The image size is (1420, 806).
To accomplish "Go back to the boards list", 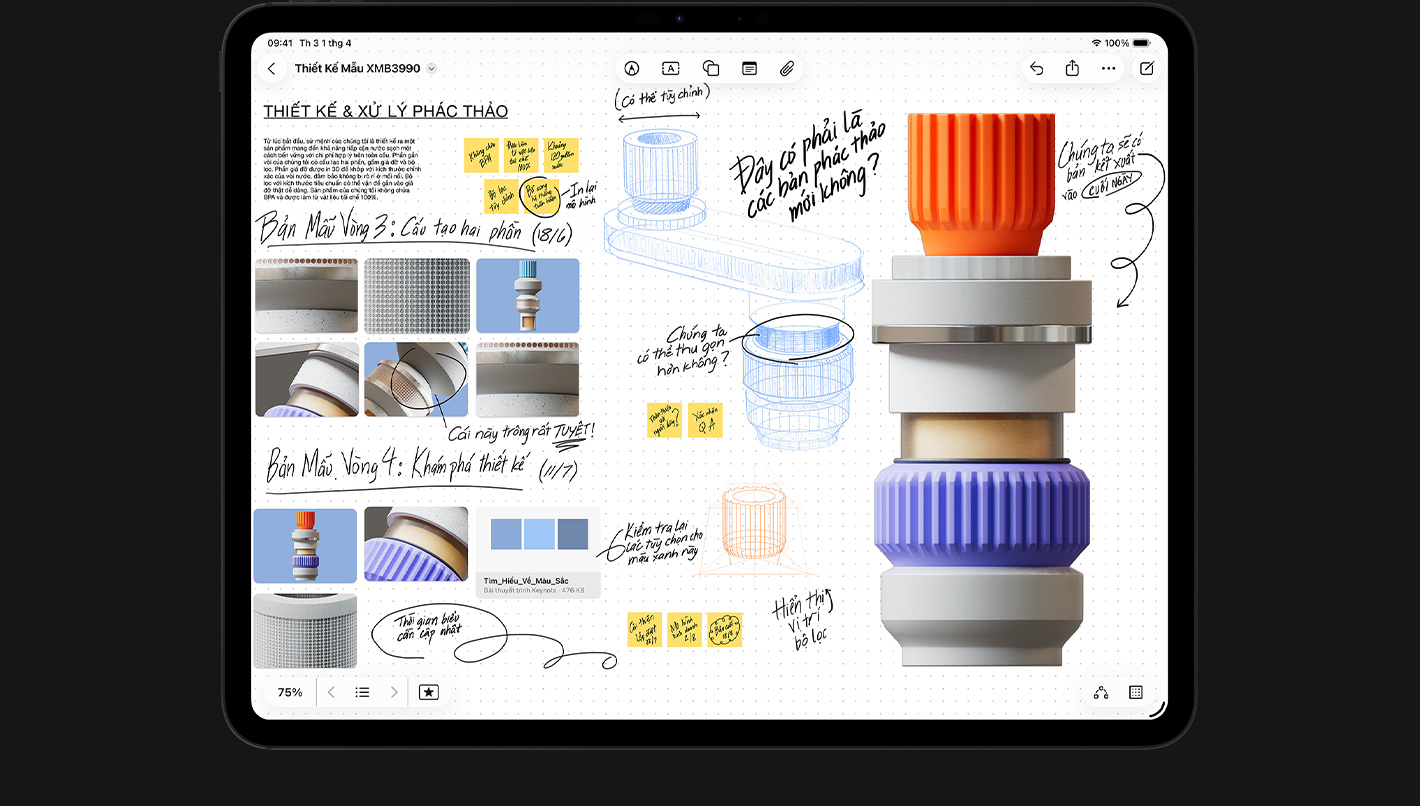I will 272,69.
